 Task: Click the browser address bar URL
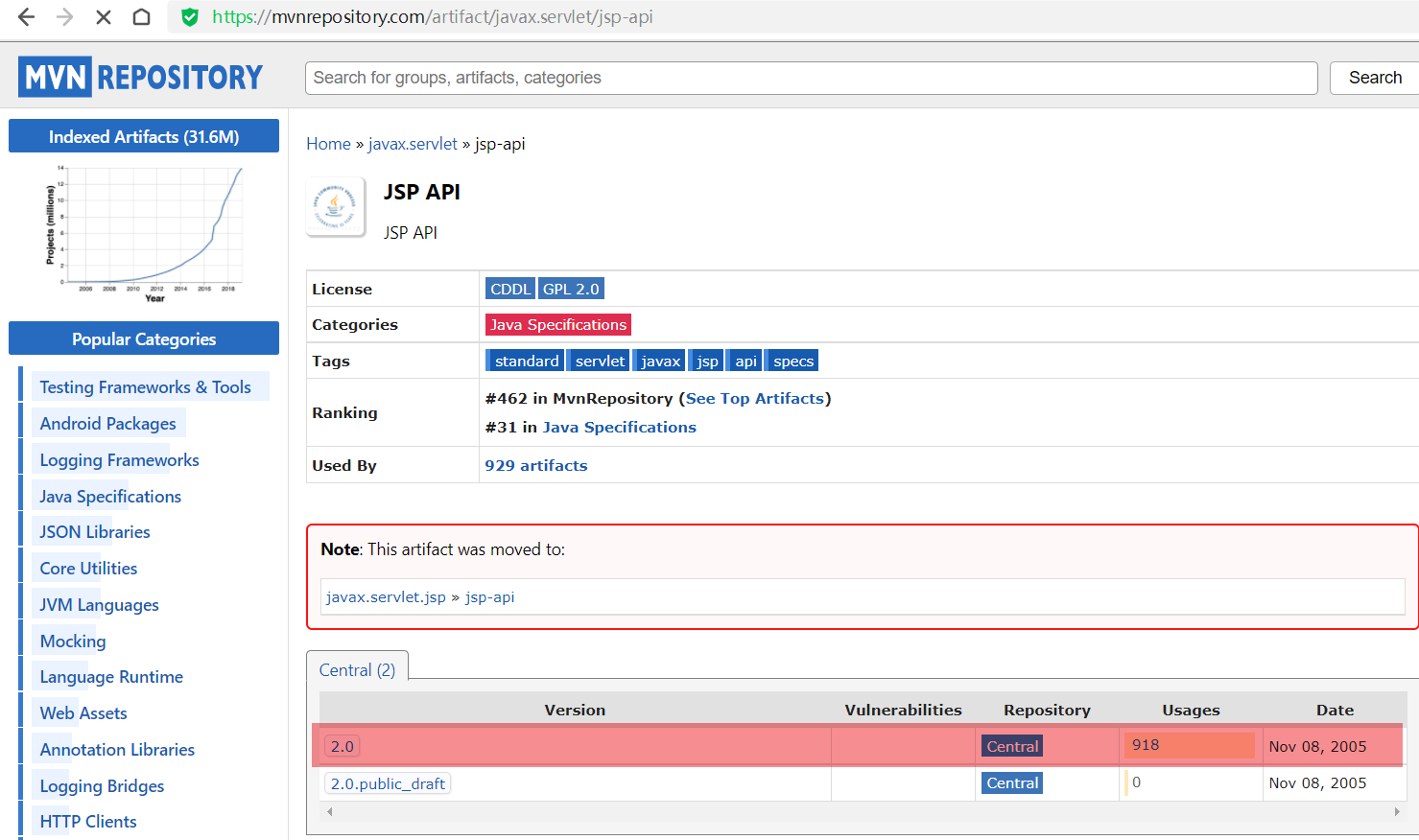(x=432, y=17)
